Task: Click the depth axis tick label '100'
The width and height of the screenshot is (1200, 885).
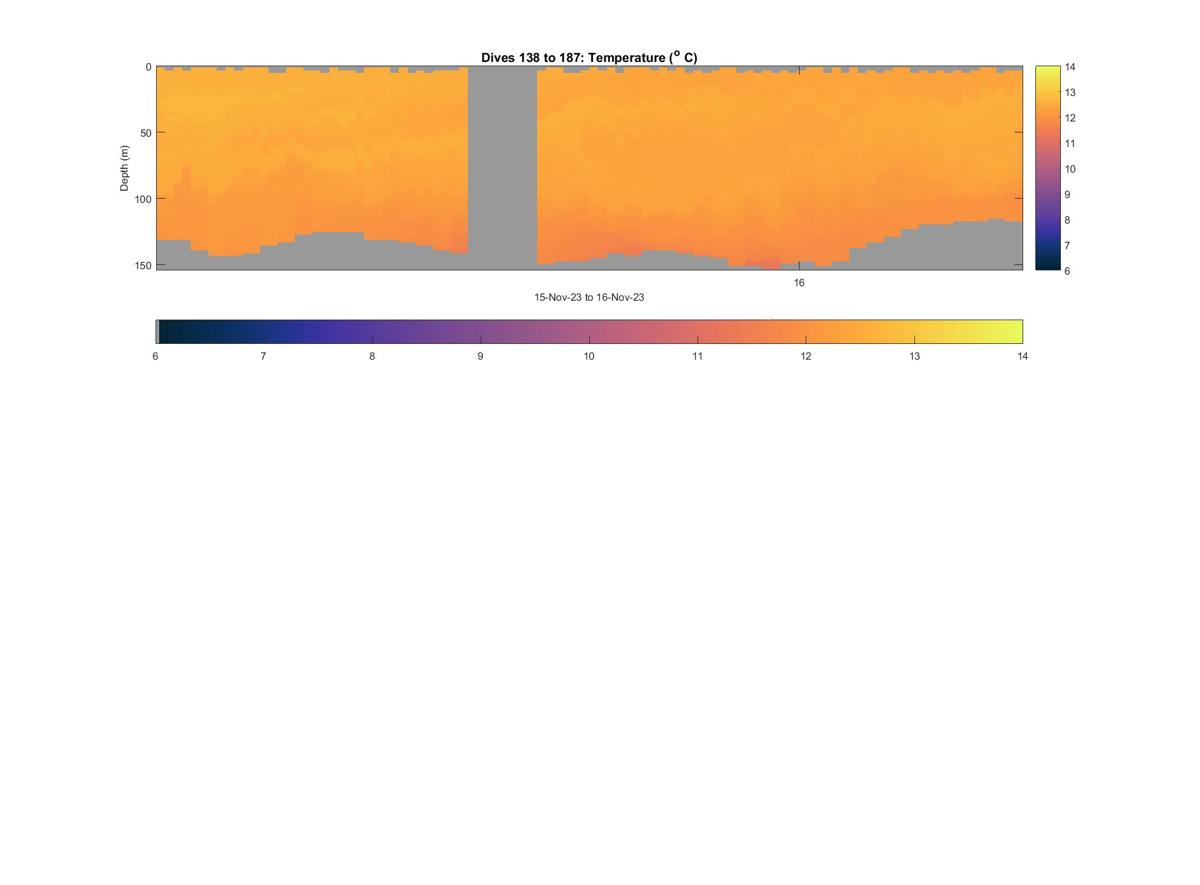Action: (x=142, y=199)
